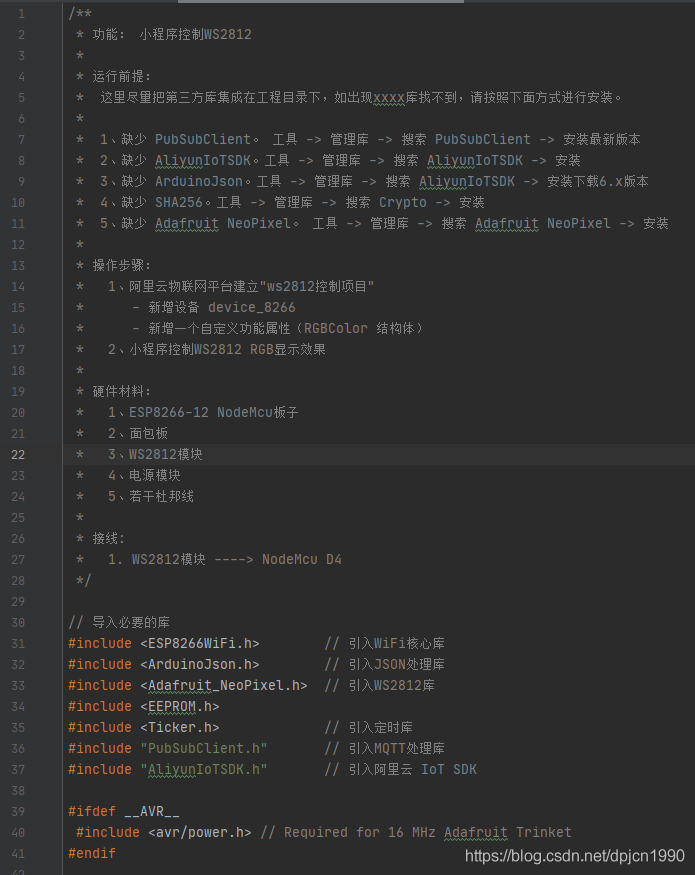Click the '运行前提:' comment line
The width and height of the screenshot is (695, 875).
(x=121, y=76)
